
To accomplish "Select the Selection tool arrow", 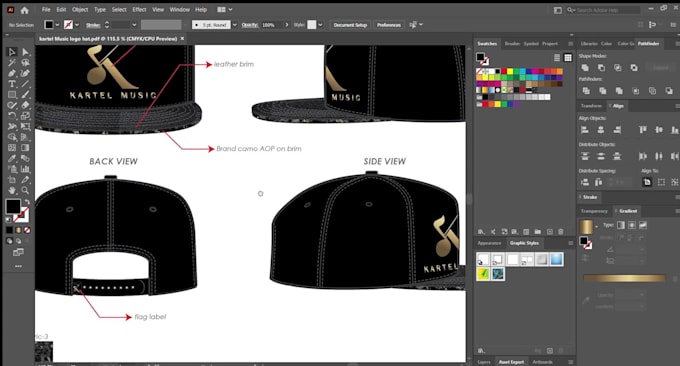I will click(12, 52).
